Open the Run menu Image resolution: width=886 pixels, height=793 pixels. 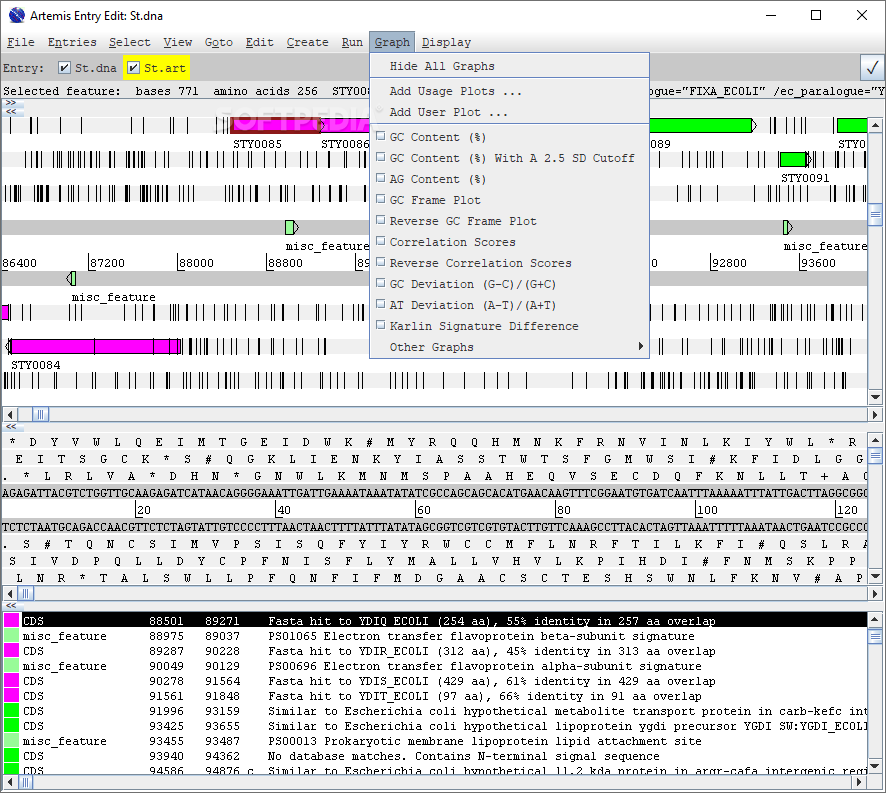pos(352,42)
